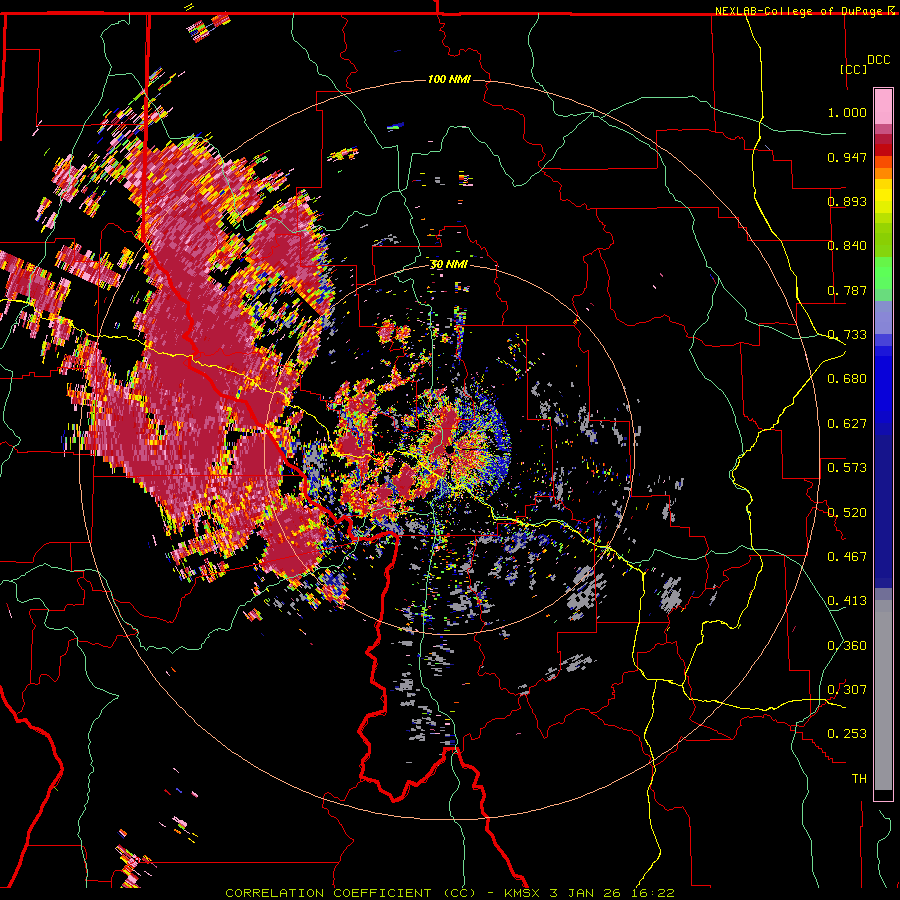Click the [CC] legend label
900x900 pixels.
point(854,69)
